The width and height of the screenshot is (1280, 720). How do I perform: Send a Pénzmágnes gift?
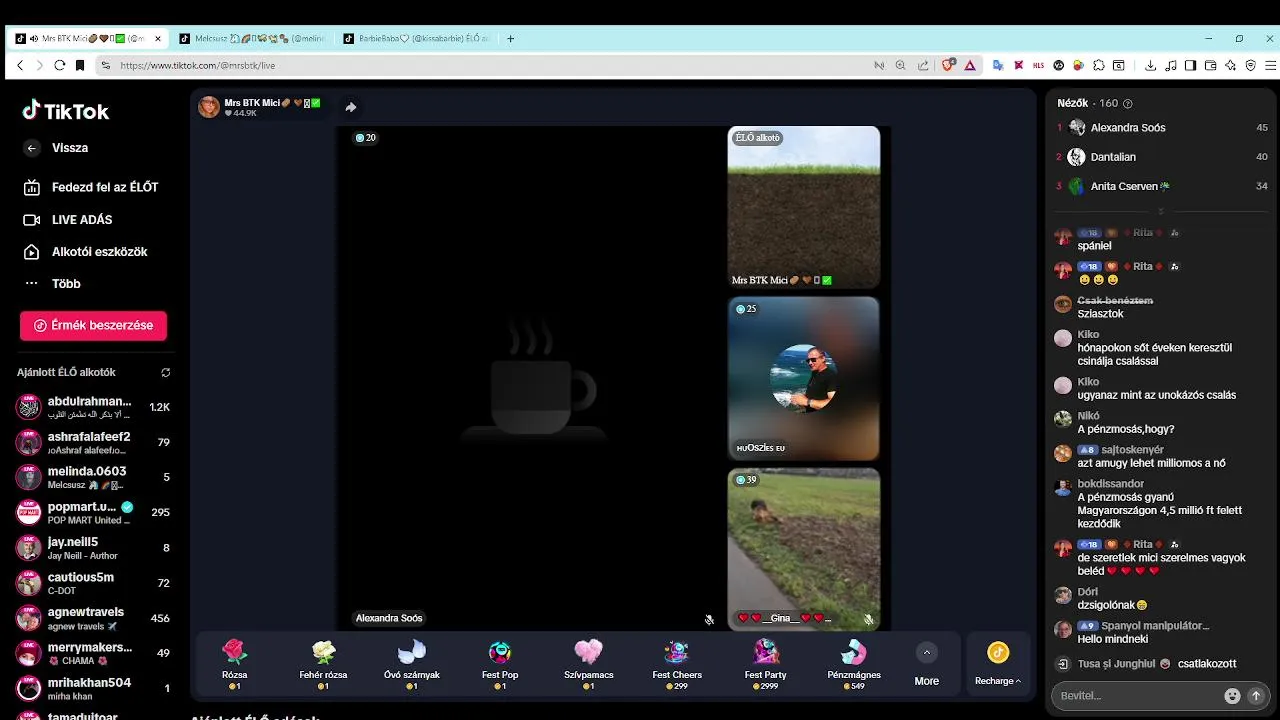pos(854,664)
